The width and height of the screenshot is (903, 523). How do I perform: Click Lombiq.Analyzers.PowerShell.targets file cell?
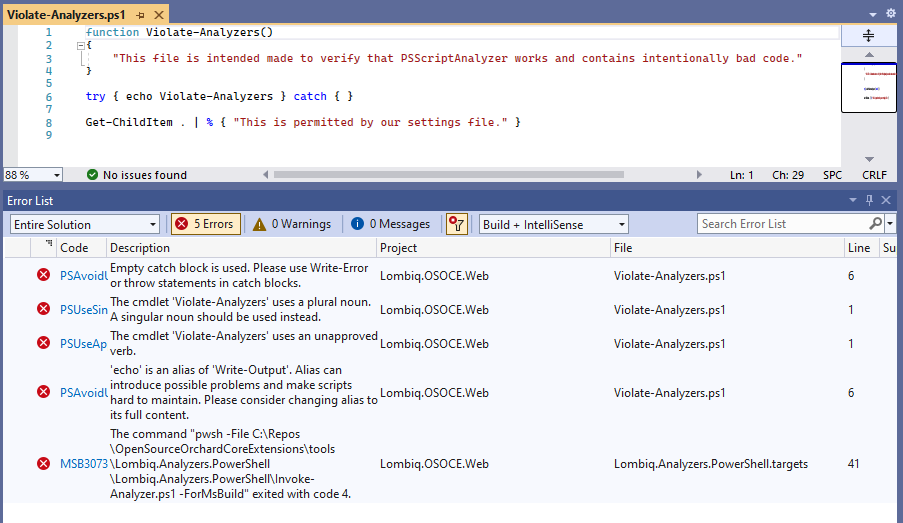point(711,464)
